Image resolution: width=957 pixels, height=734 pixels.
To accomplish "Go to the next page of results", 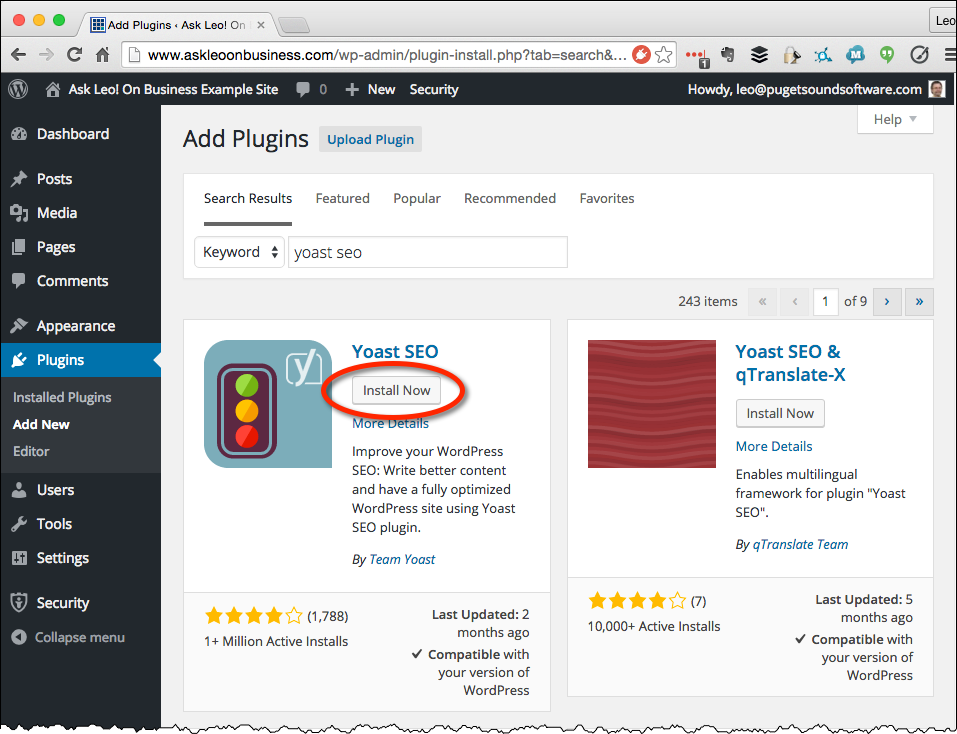I will point(887,301).
